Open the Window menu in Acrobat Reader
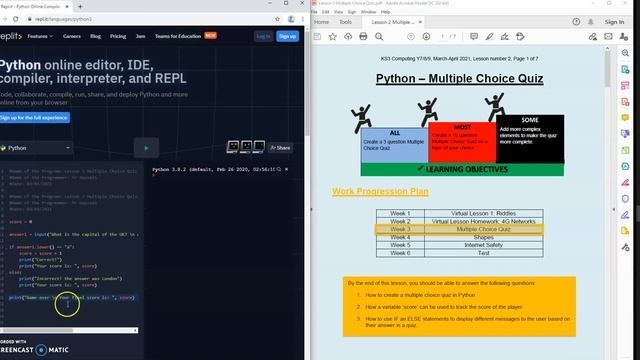640x360 pixels. tap(368, 12)
